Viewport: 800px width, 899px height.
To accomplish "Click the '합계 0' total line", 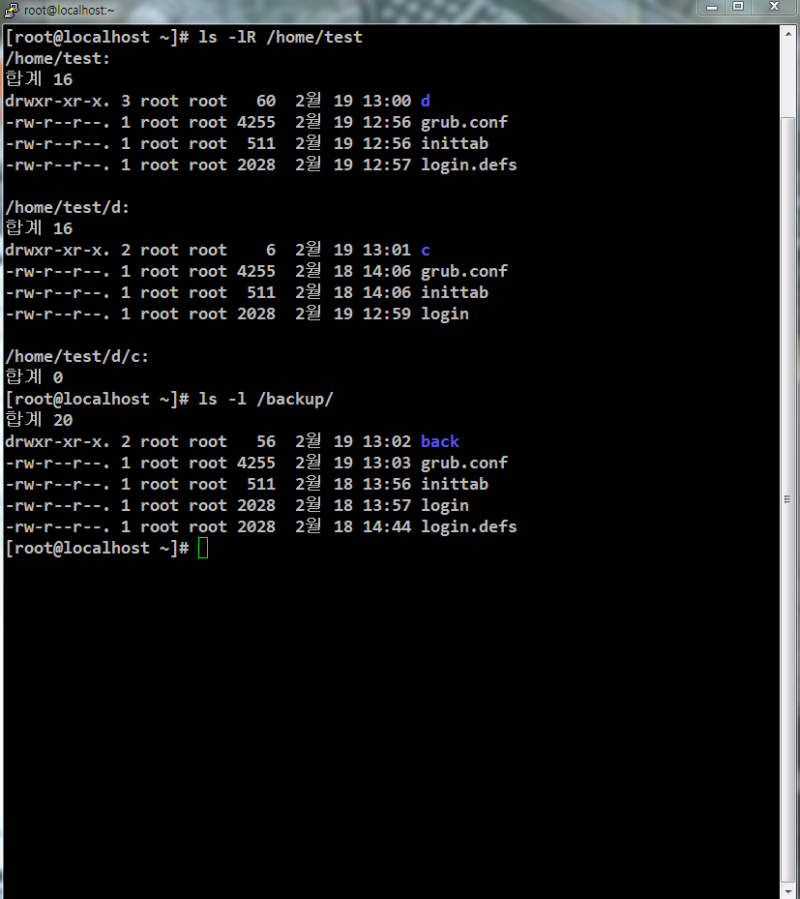I will click(34, 377).
